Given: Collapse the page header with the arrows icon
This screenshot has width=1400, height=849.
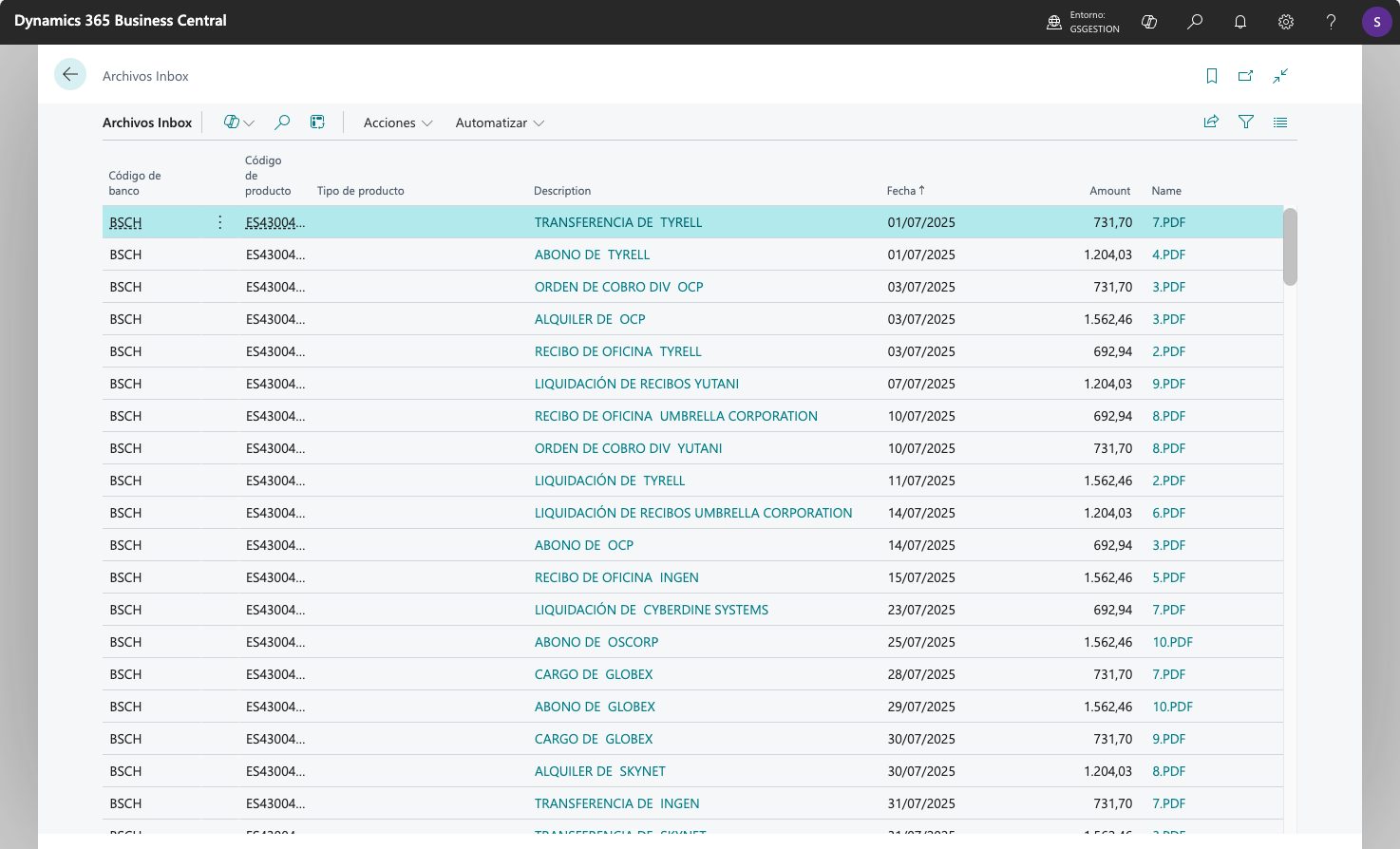Looking at the screenshot, I should coord(1280,75).
